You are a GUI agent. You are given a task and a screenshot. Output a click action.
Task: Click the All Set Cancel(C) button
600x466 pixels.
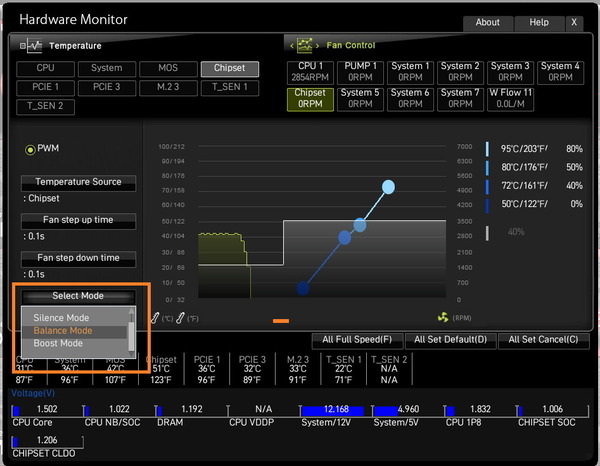544,340
